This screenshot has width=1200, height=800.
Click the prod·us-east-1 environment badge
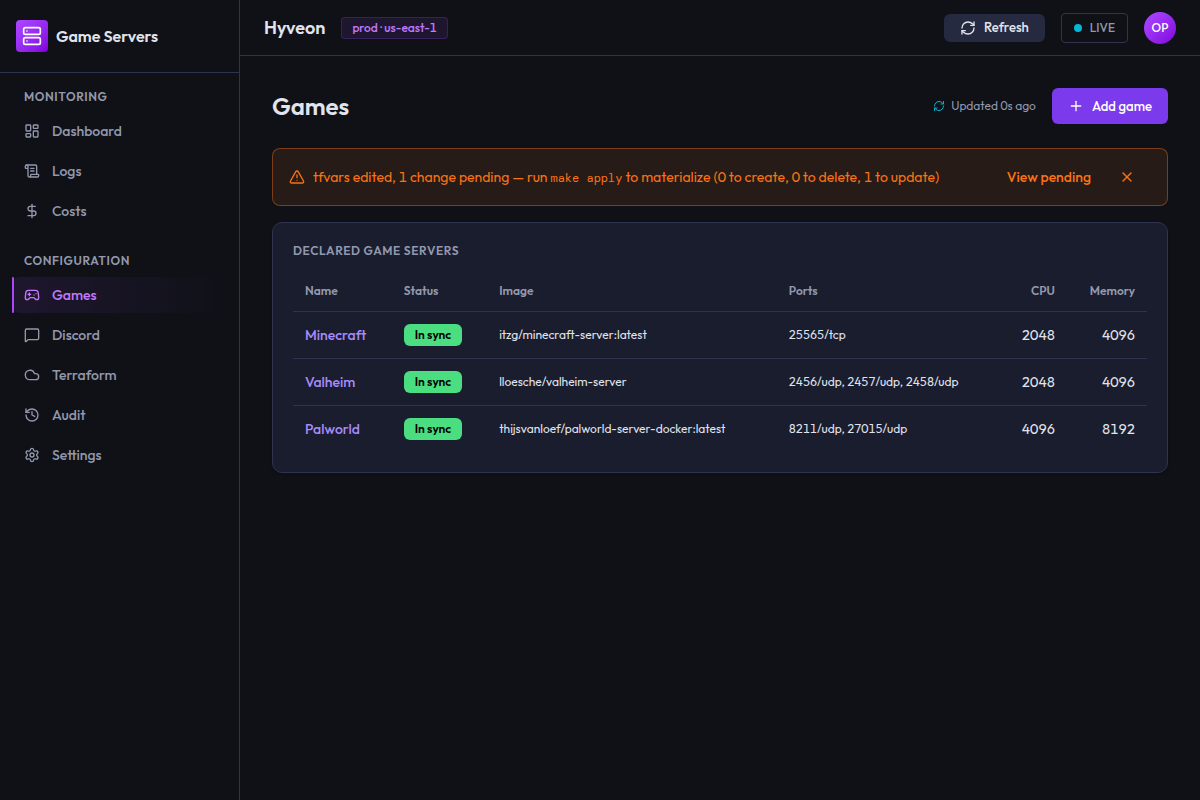[x=394, y=28]
